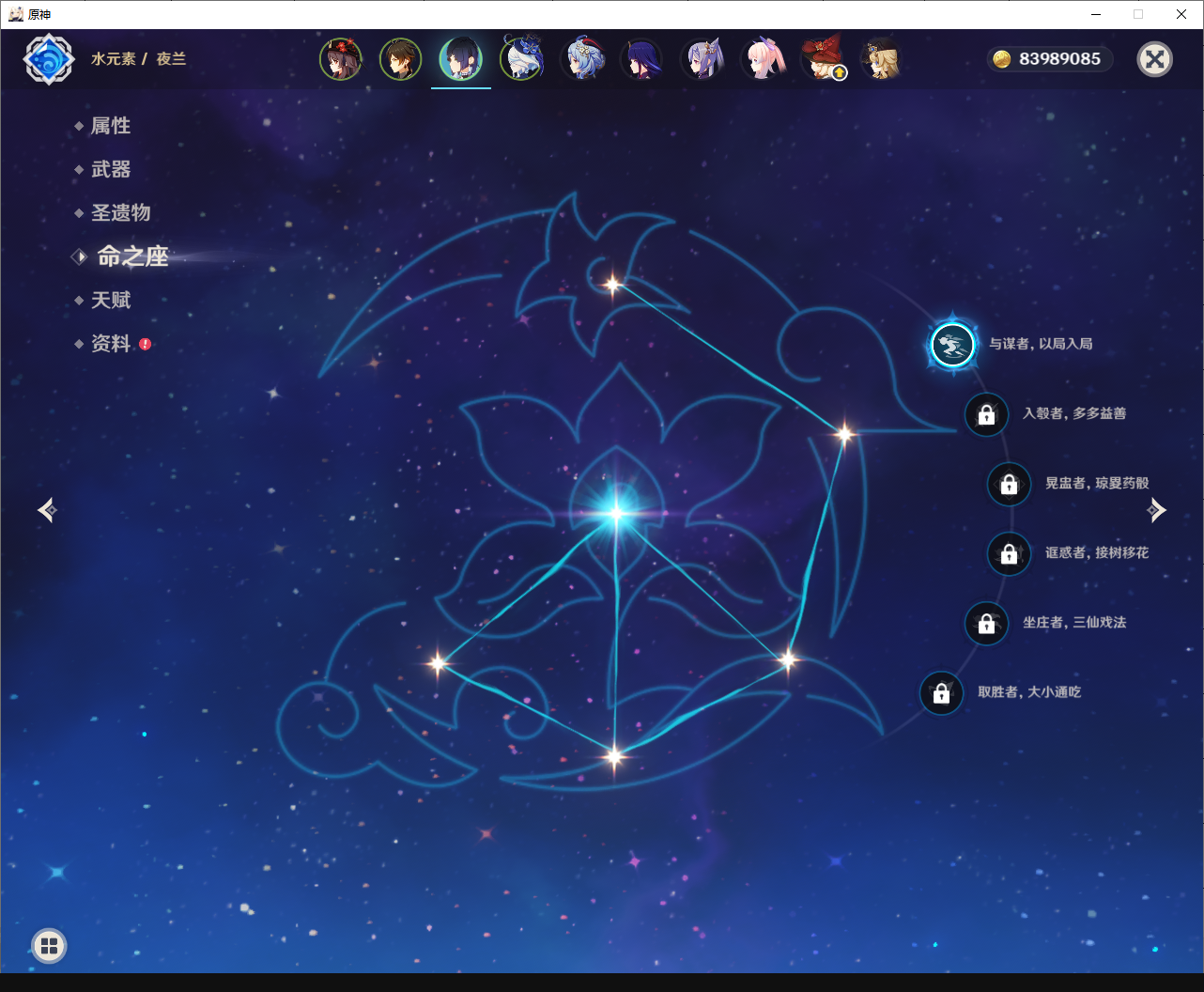Click the 原神 app icon in title bar
1204x992 pixels.
16,14
